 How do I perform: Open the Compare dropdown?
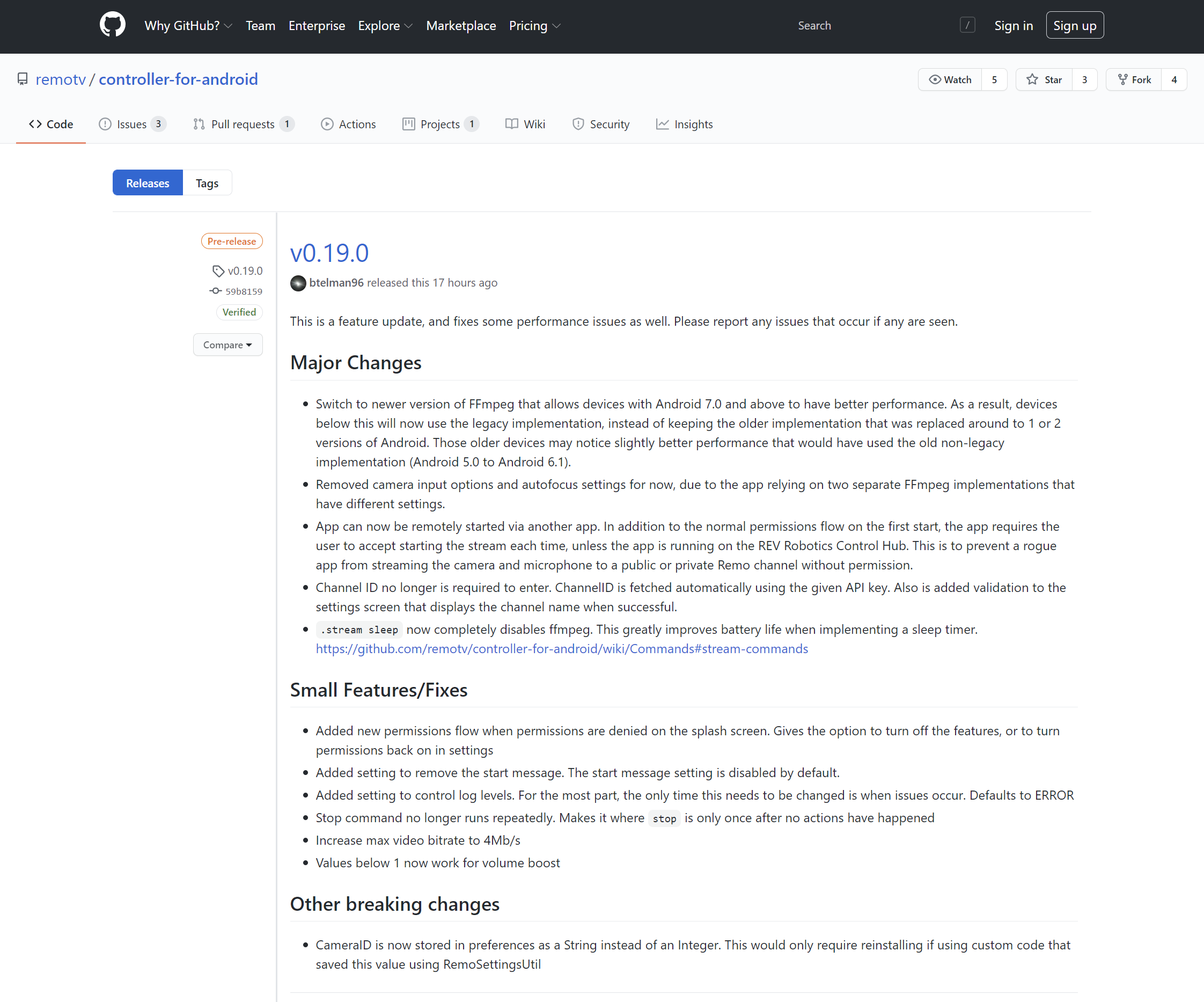click(227, 345)
